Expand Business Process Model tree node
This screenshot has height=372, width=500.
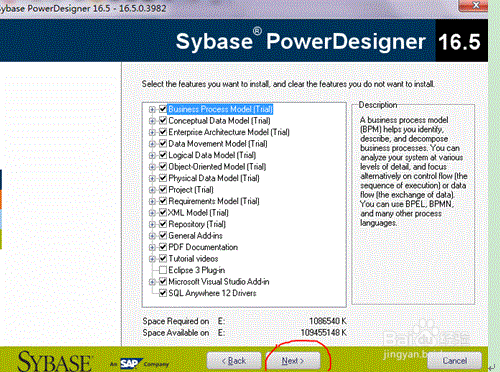click(x=152, y=109)
